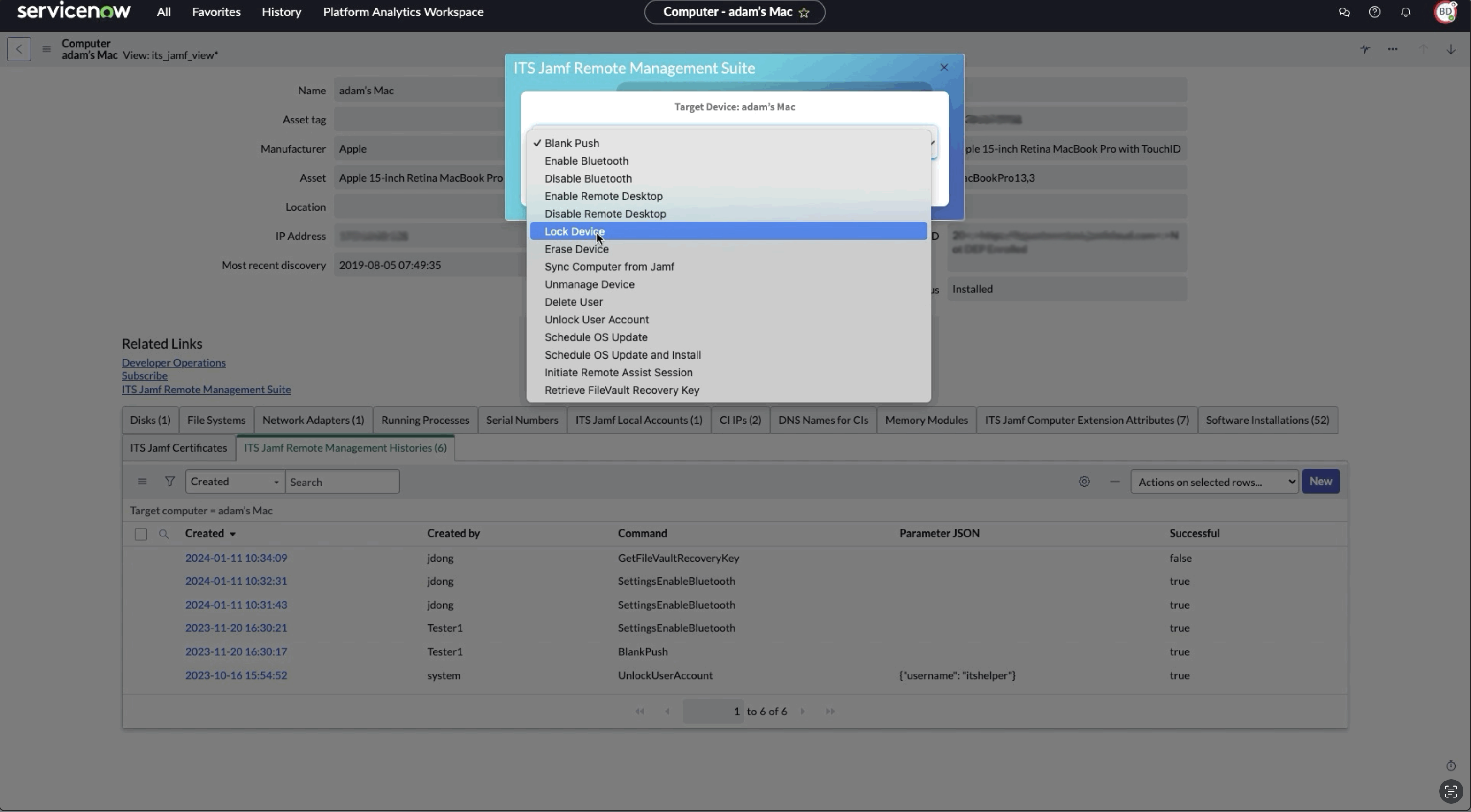Select Retrieve FileVault Recovery Key option
Screen dimensions: 1471x812
728,390
